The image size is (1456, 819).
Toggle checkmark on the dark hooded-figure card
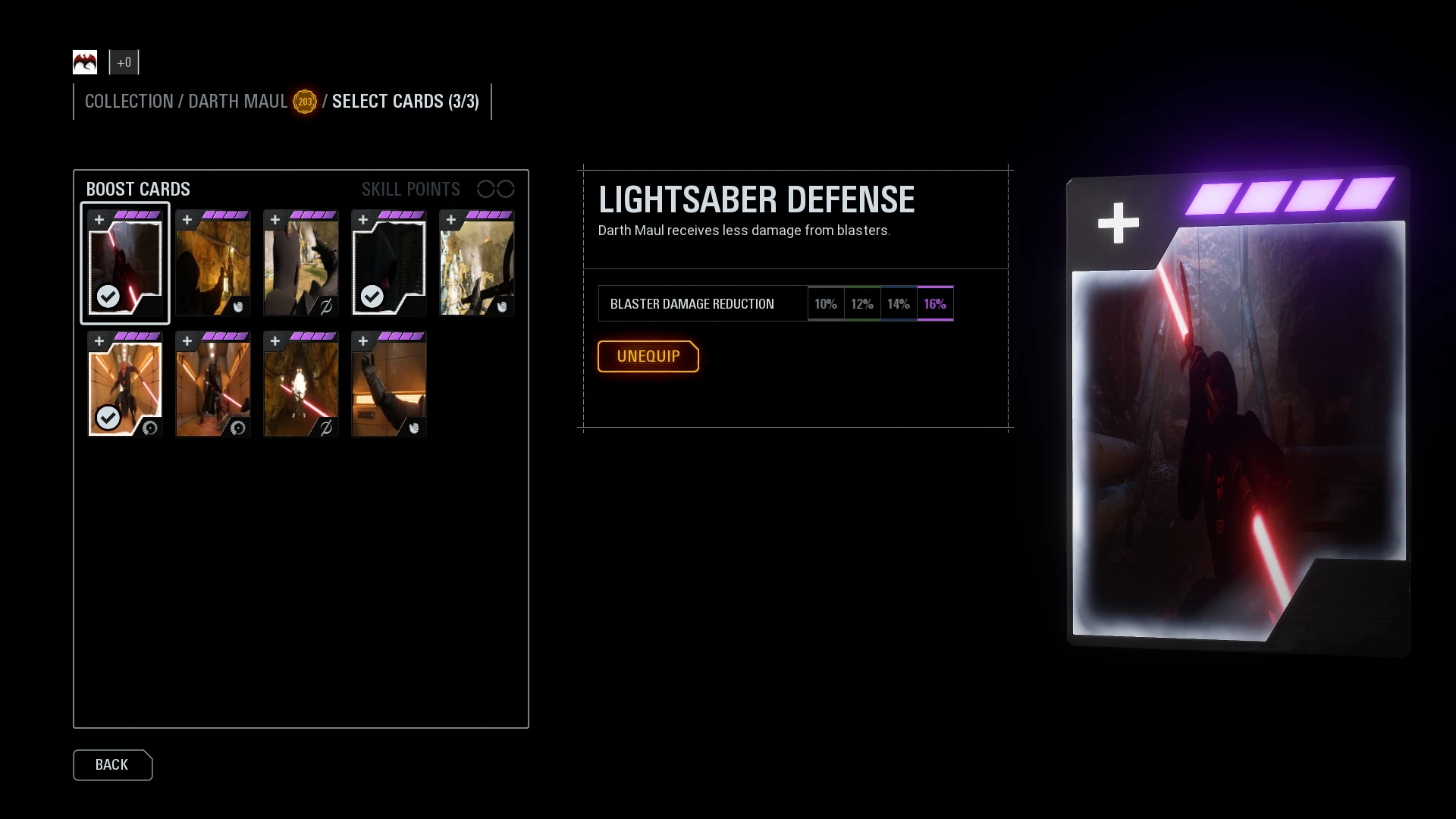(x=372, y=296)
